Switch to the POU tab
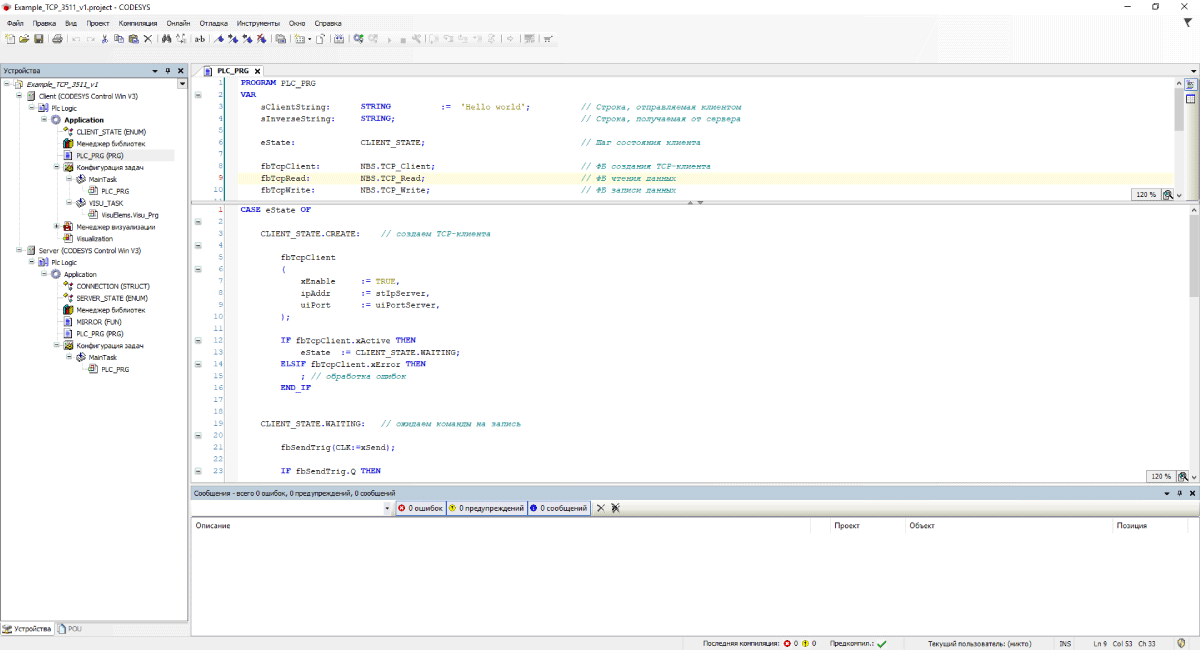The height and width of the screenshot is (650, 1200). [x=70, y=629]
